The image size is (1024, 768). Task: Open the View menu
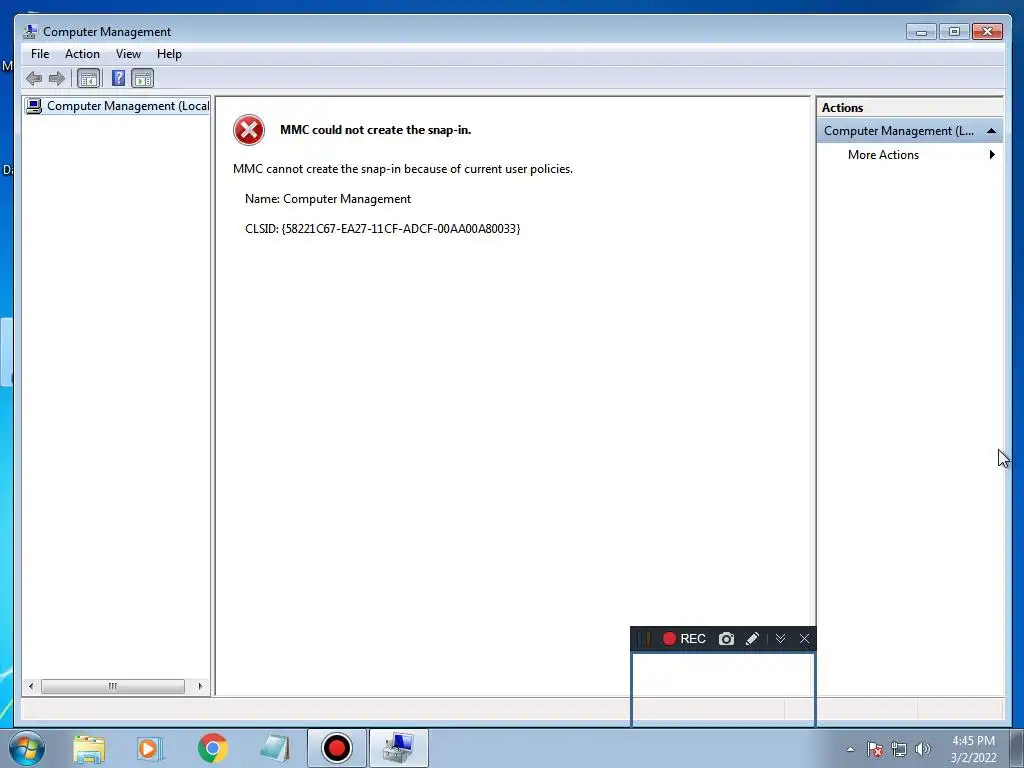point(128,54)
